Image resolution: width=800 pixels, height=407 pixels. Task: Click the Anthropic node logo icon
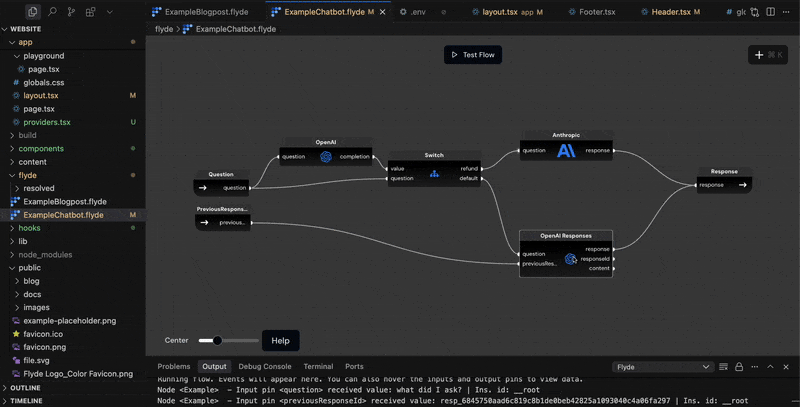[566, 151]
